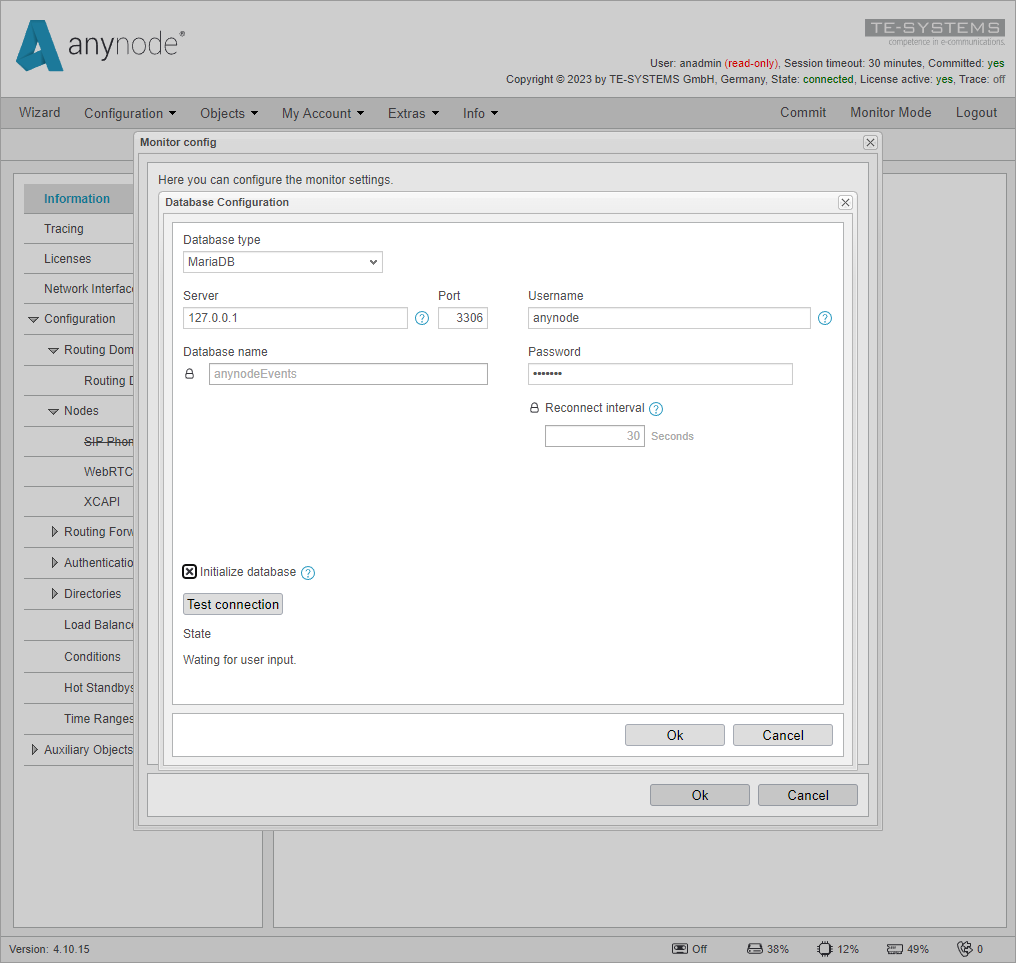Open help for Reconnect interval
The image size is (1016, 963).
pos(656,409)
